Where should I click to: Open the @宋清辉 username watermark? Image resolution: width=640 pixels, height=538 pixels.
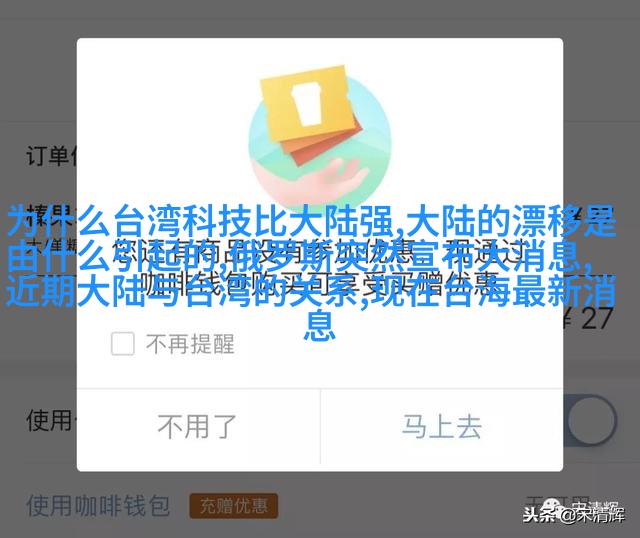(591, 515)
